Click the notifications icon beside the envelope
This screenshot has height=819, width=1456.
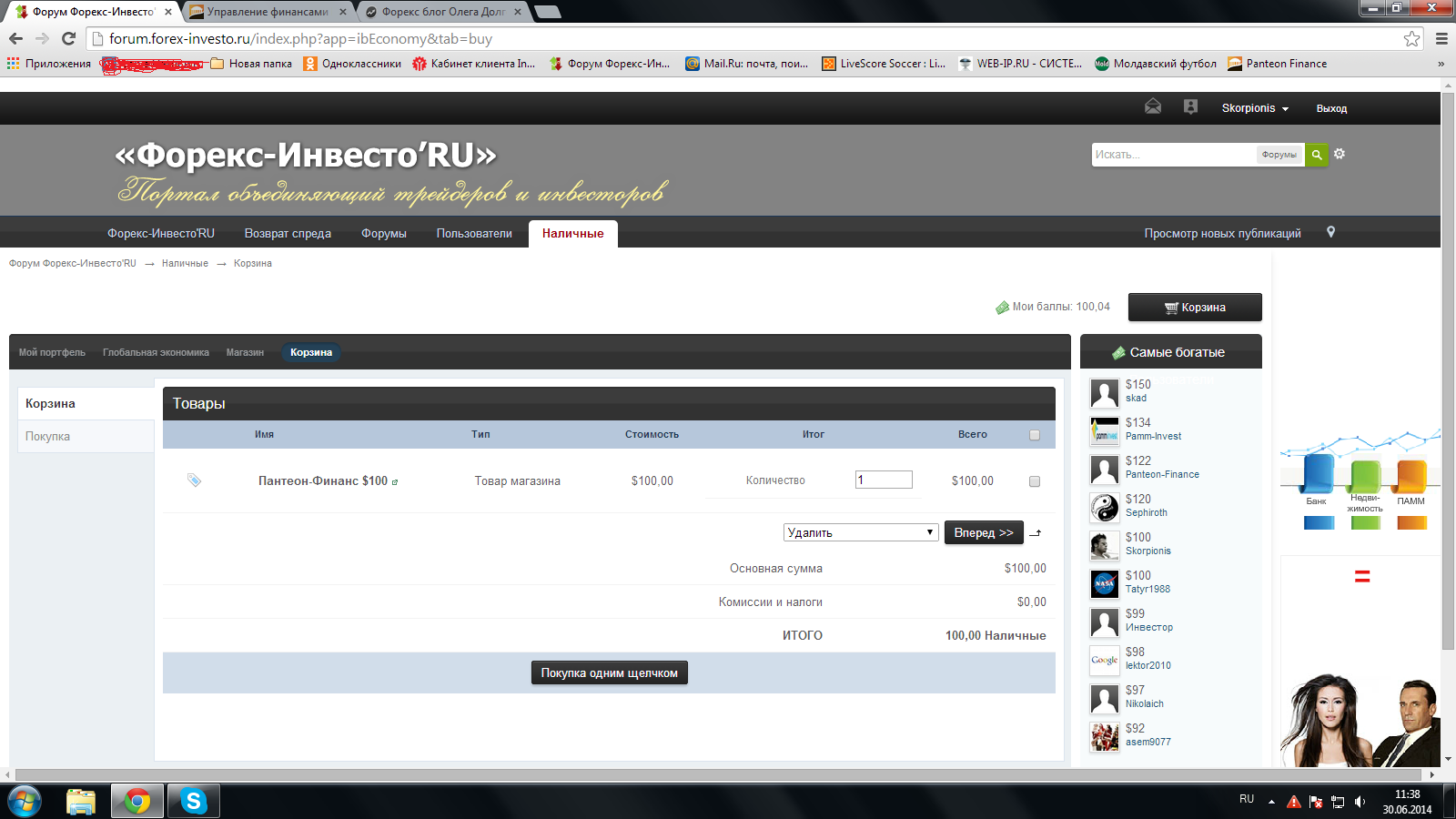click(1190, 106)
